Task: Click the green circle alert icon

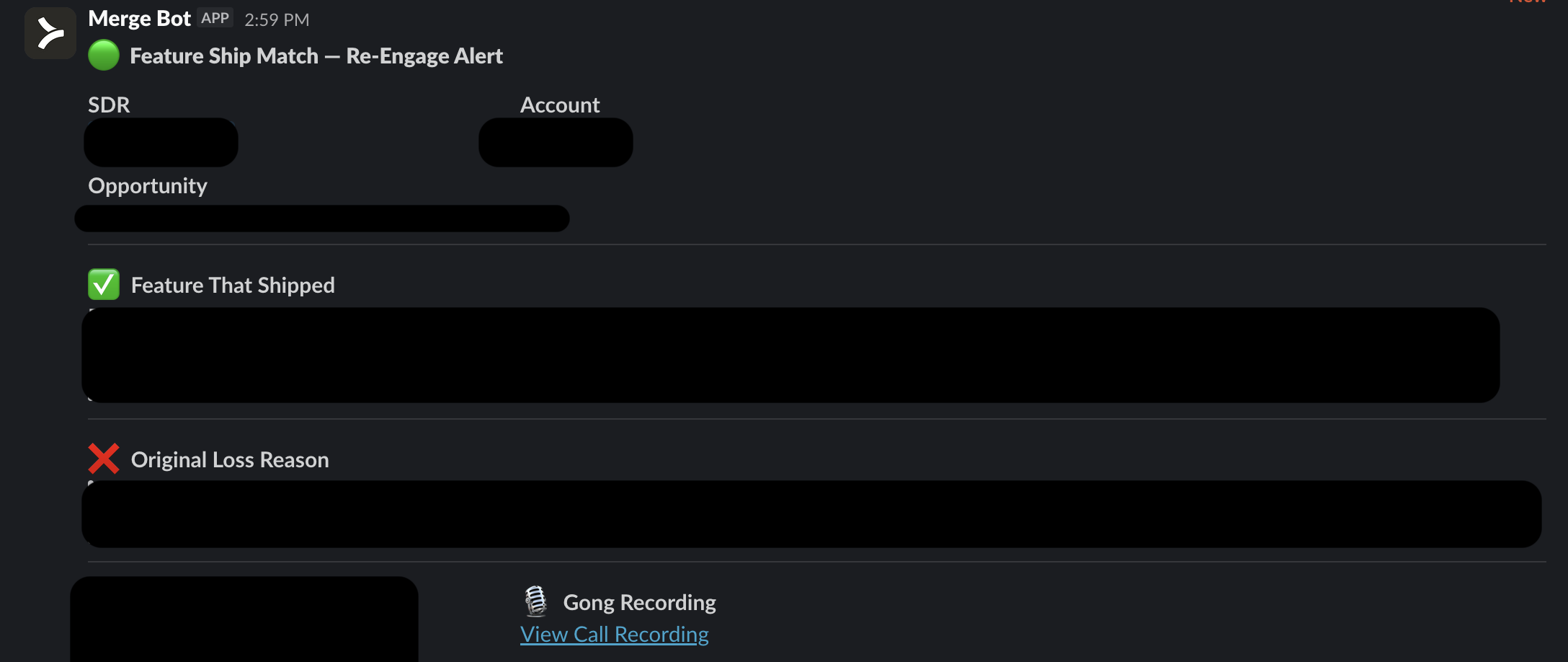Action: (x=104, y=56)
